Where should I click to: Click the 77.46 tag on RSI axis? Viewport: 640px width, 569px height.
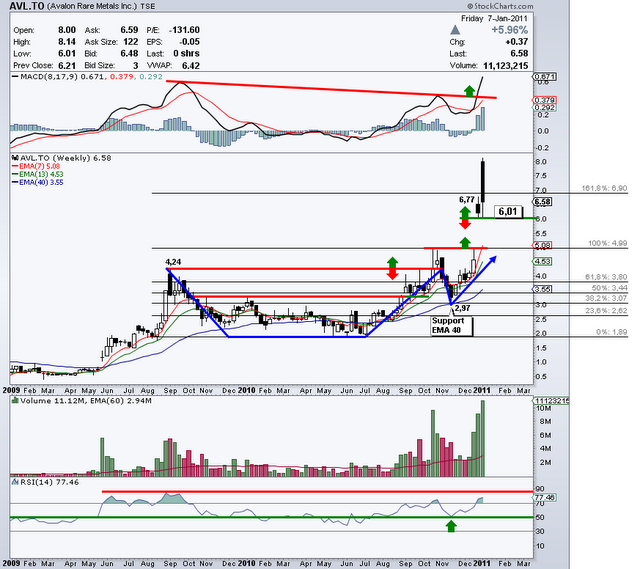click(x=544, y=498)
